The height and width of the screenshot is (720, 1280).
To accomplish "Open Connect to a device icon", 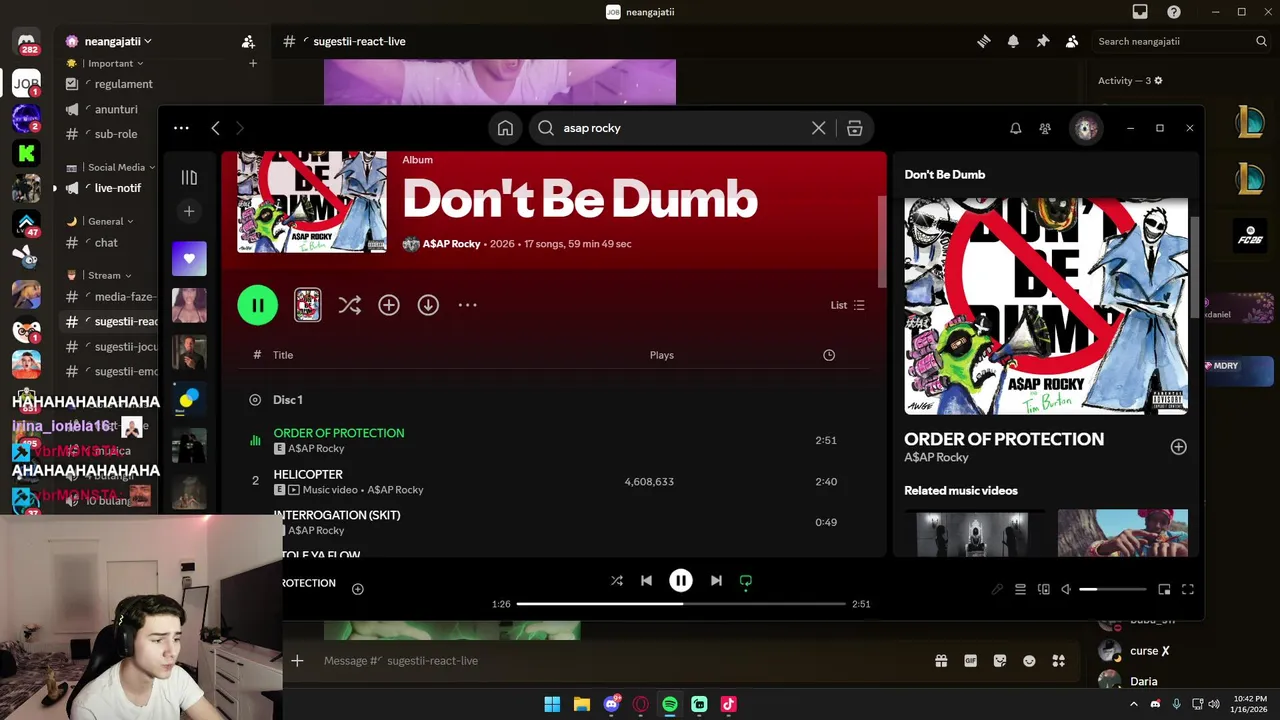I will (x=1043, y=590).
